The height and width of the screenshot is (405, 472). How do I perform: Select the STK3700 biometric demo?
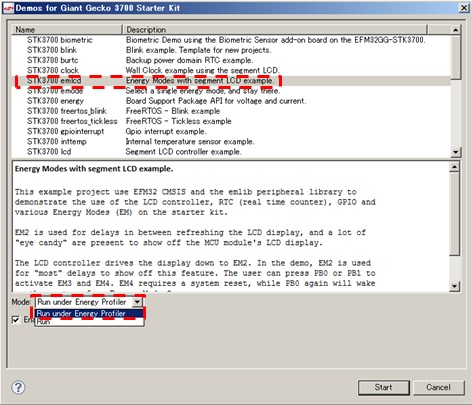click(x=60, y=40)
